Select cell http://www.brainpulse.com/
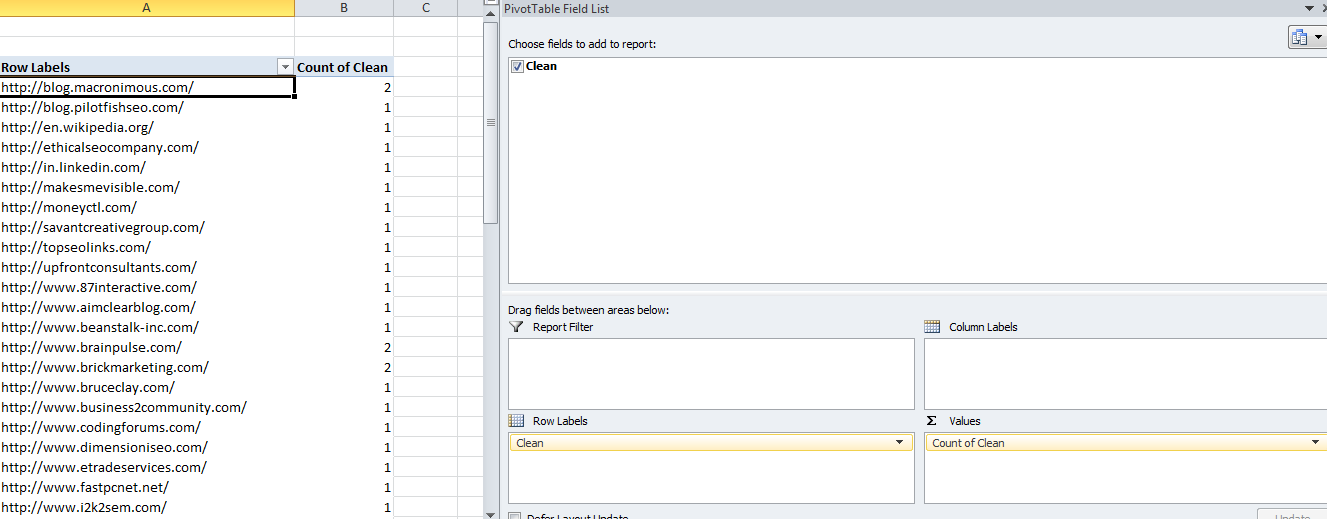Image resolution: width=1327 pixels, height=519 pixels. (x=147, y=347)
